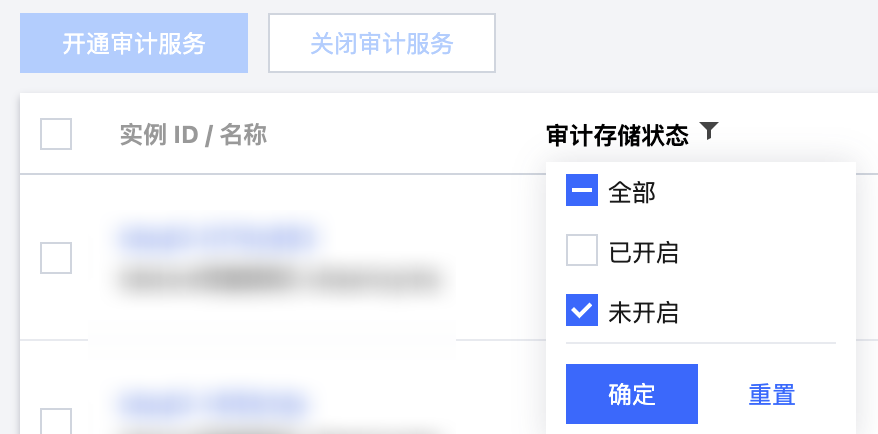Click the 开通审计服务 button
Screen dimensions: 878x434
134,44
